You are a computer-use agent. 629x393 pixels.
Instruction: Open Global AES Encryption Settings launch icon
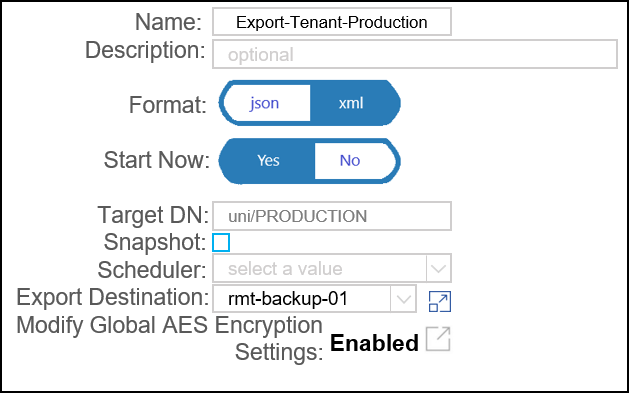pos(438,339)
